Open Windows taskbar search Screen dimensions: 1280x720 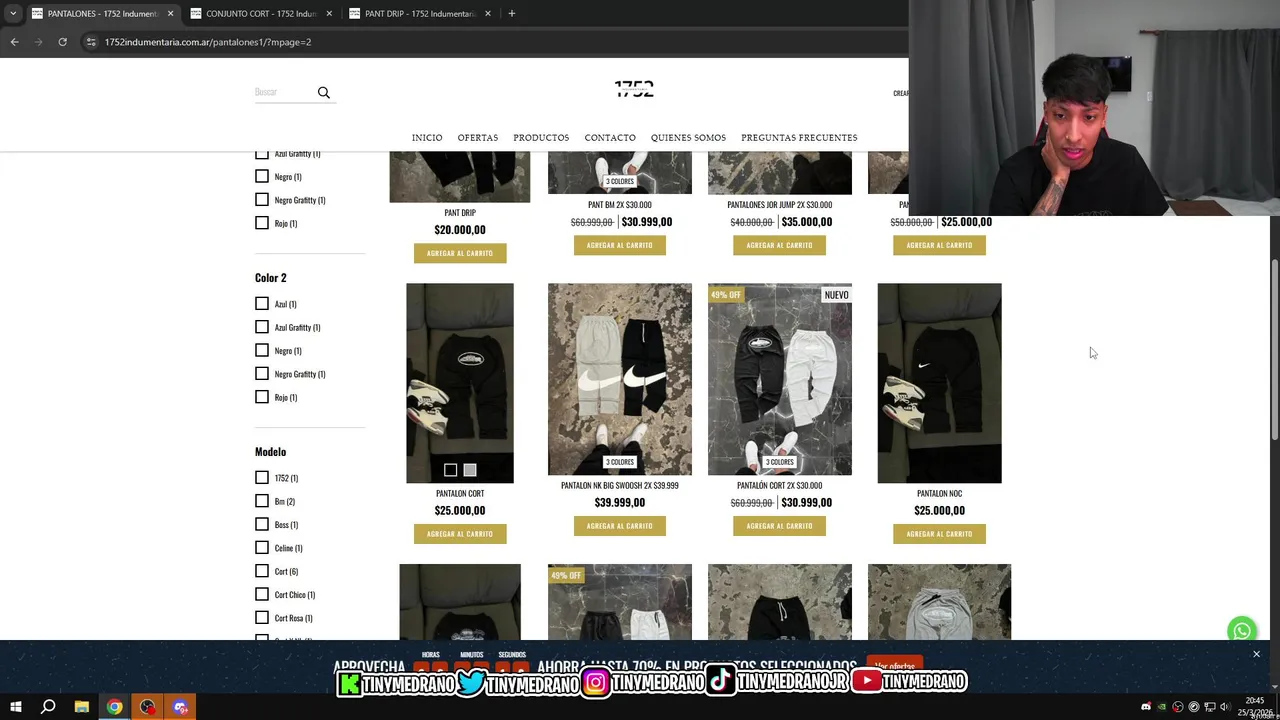pos(48,707)
